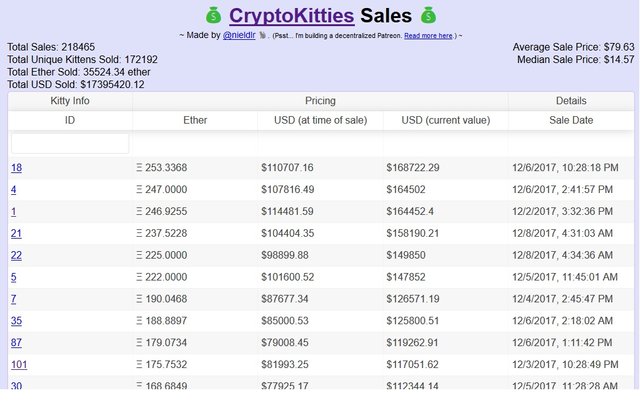640x410 pixels.
Task: Click the Details group header
Action: pos(571,101)
